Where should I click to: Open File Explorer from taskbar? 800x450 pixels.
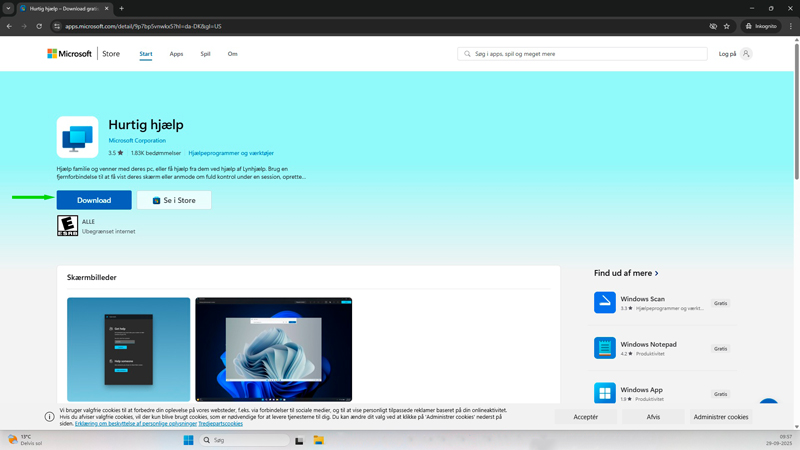(x=319, y=440)
